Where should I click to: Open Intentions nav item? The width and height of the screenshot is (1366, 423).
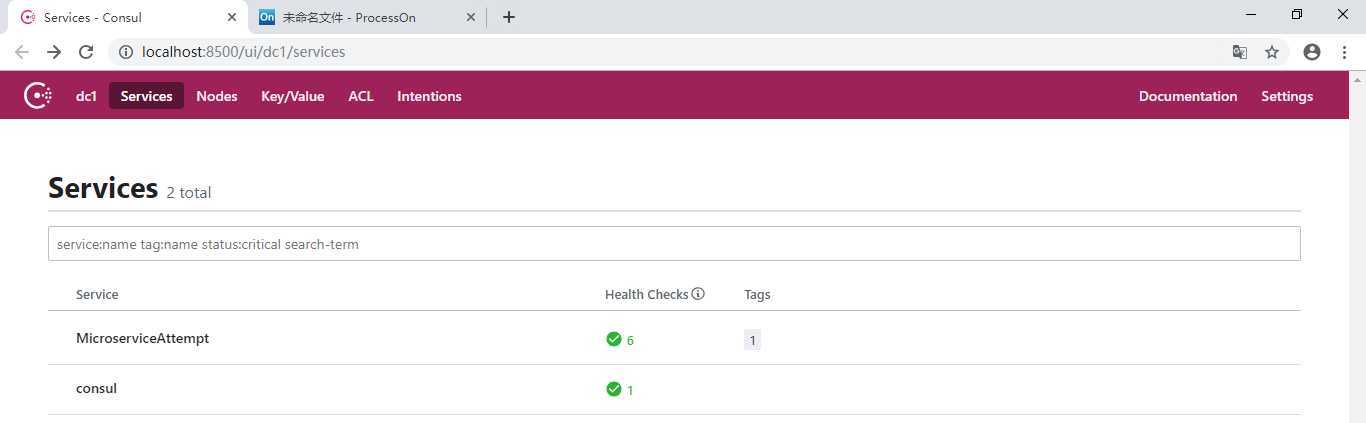429,96
